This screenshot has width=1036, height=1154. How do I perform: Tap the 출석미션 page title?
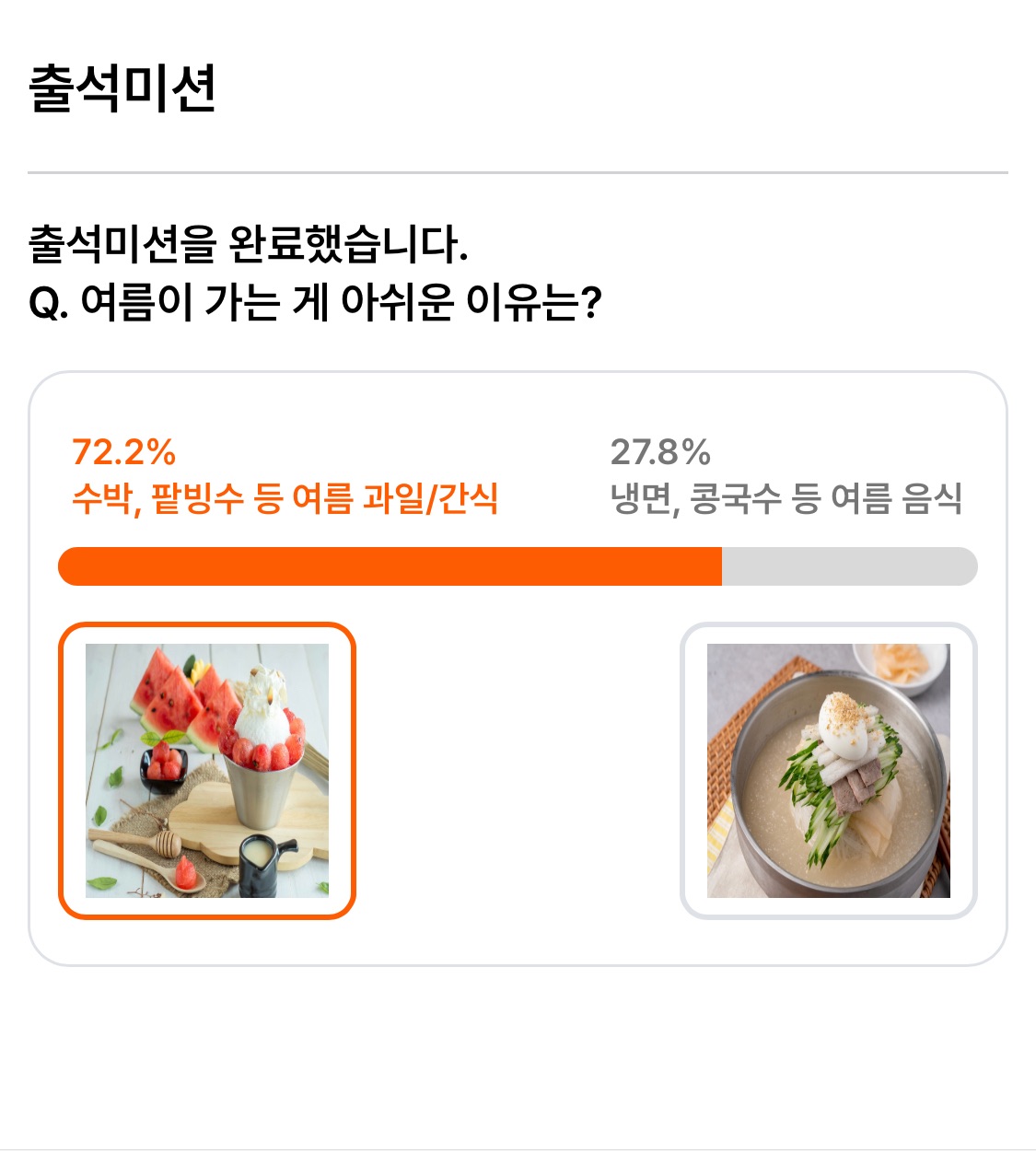tap(122, 88)
